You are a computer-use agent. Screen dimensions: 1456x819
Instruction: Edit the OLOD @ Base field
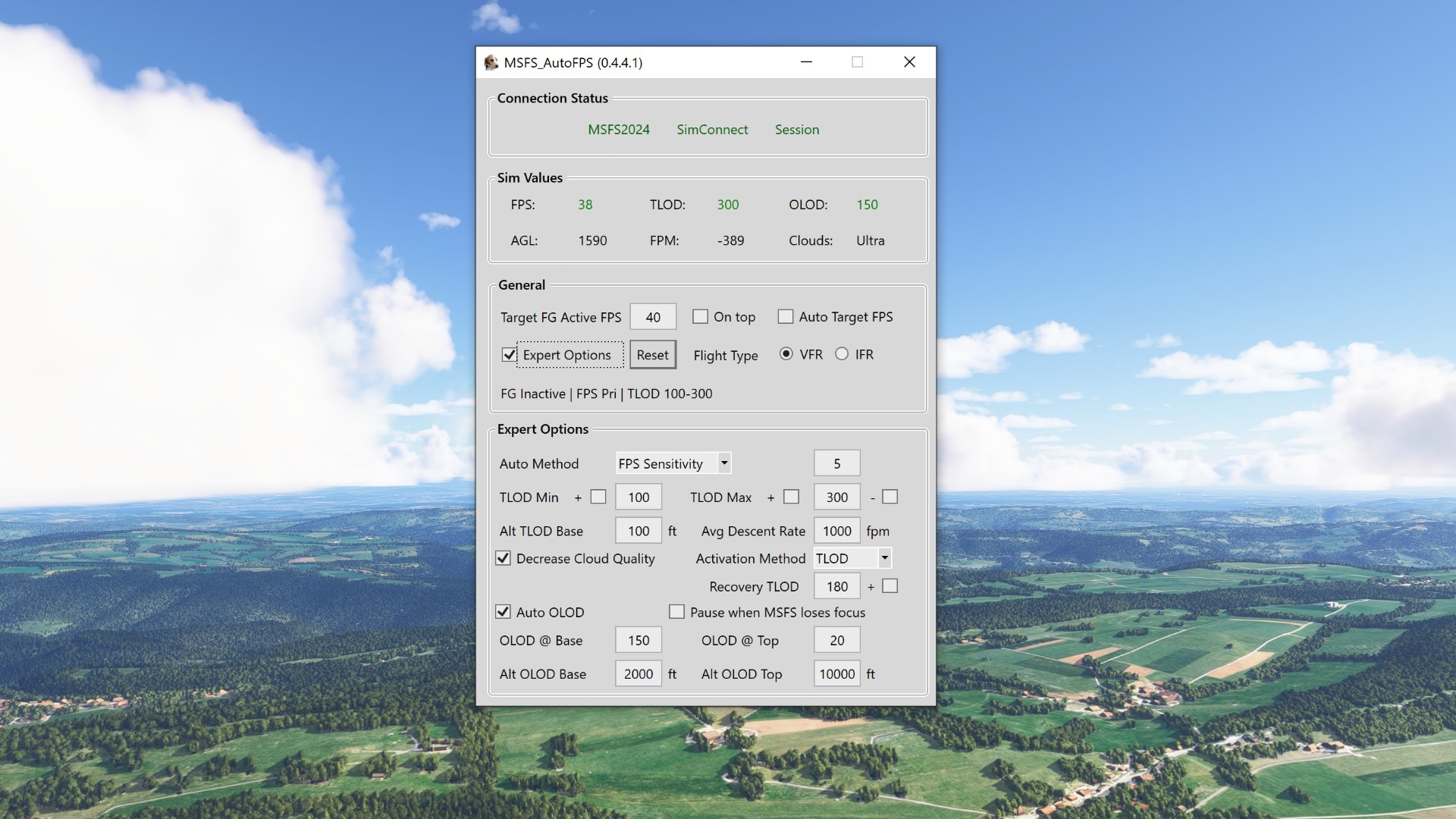(x=639, y=640)
